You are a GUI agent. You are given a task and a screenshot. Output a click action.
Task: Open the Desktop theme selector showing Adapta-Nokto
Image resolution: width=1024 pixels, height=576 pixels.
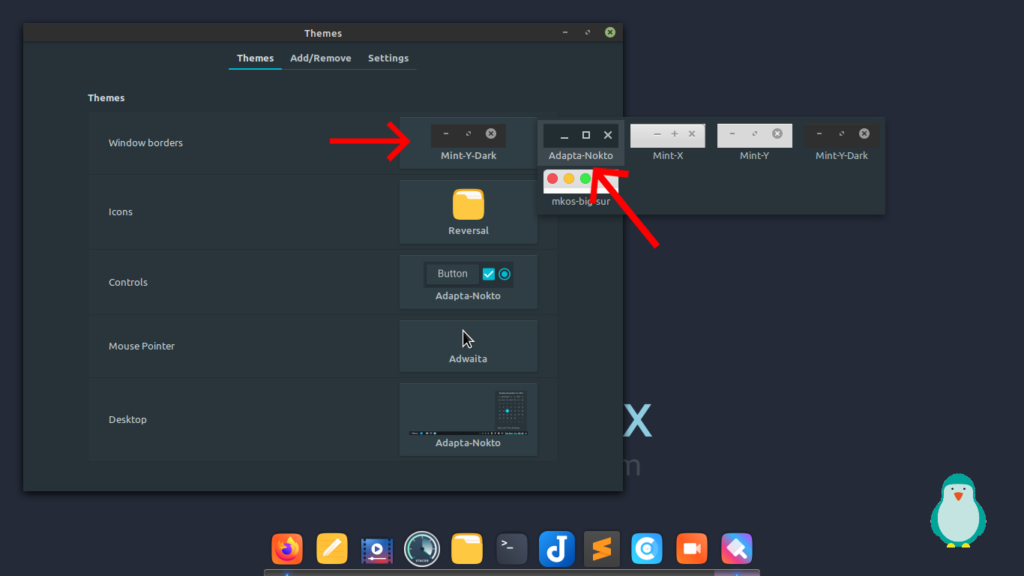coord(468,419)
